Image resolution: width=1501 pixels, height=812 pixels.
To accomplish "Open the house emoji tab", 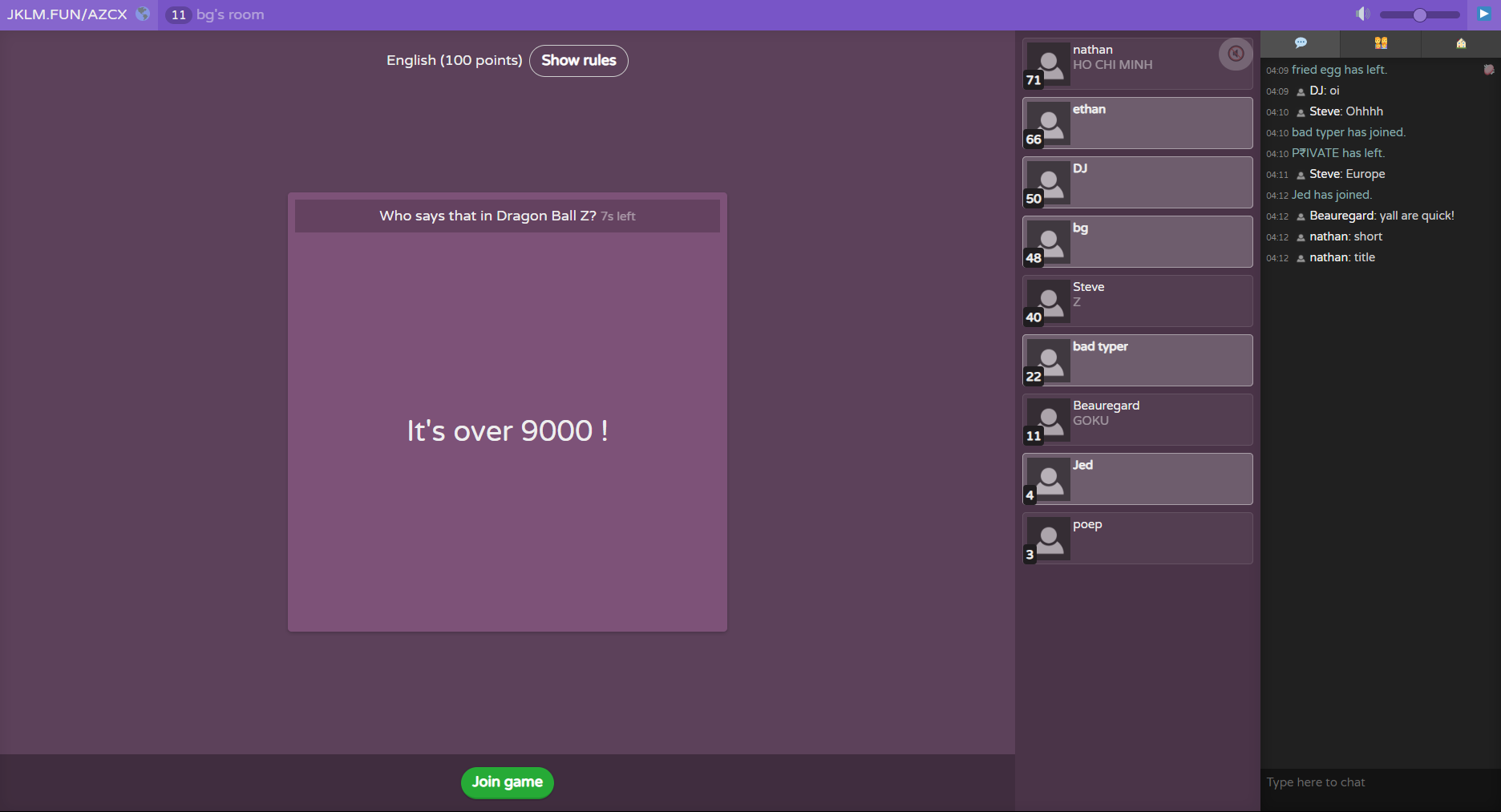I will click(x=1460, y=43).
